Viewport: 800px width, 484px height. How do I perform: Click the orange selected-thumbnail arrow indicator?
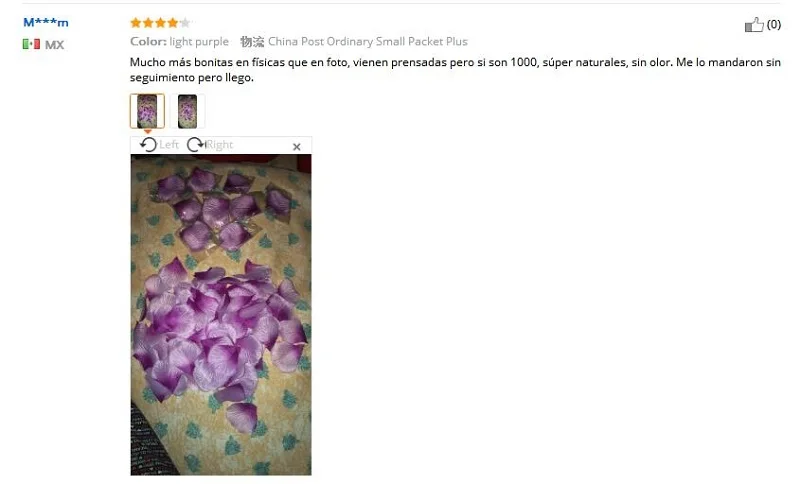coord(147,132)
